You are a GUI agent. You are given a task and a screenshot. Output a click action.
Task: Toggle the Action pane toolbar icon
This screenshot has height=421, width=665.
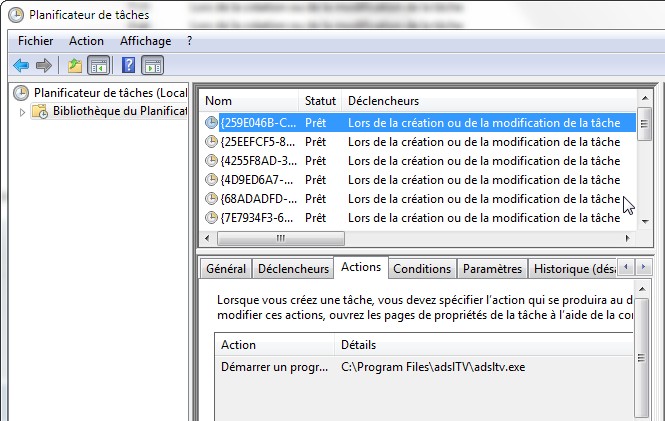pyautogui.click(x=152, y=66)
